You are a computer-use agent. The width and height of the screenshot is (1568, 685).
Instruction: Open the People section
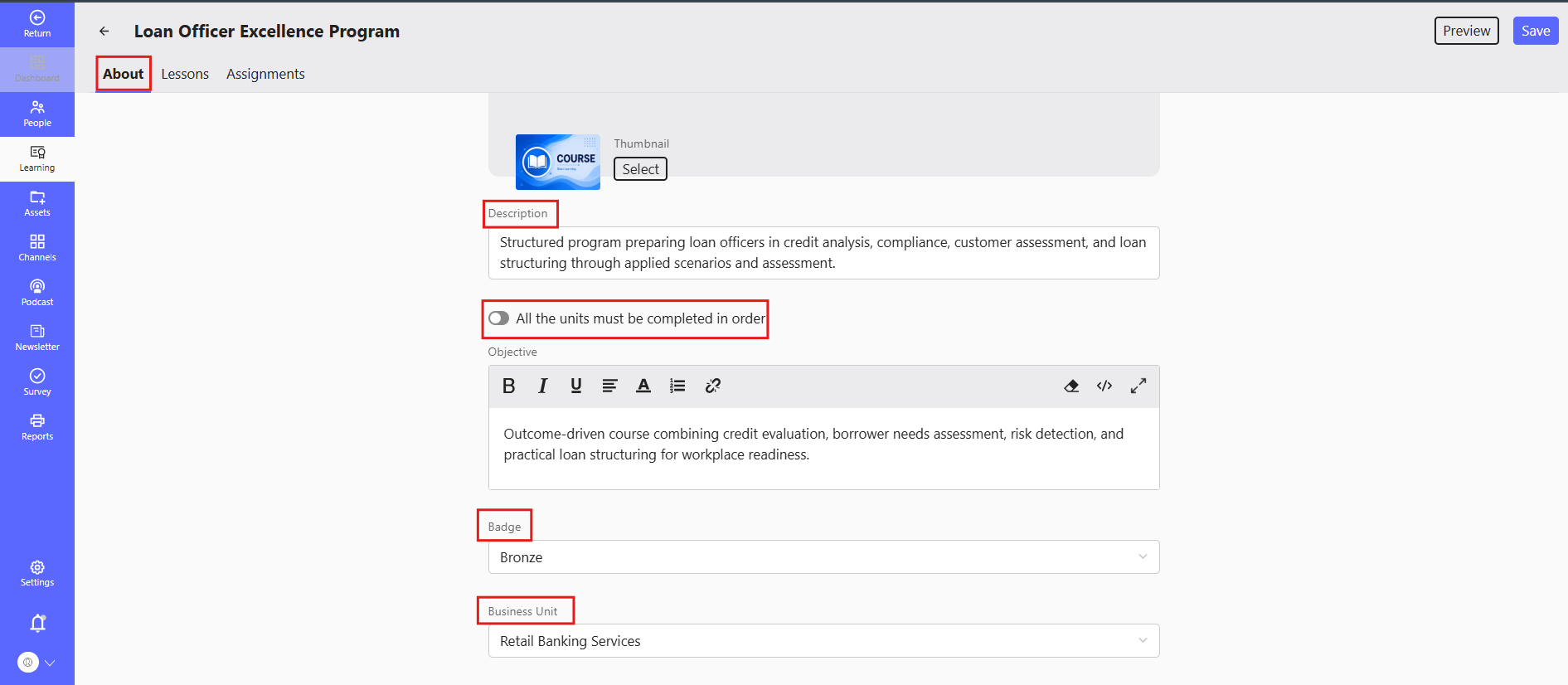point(37,114)
